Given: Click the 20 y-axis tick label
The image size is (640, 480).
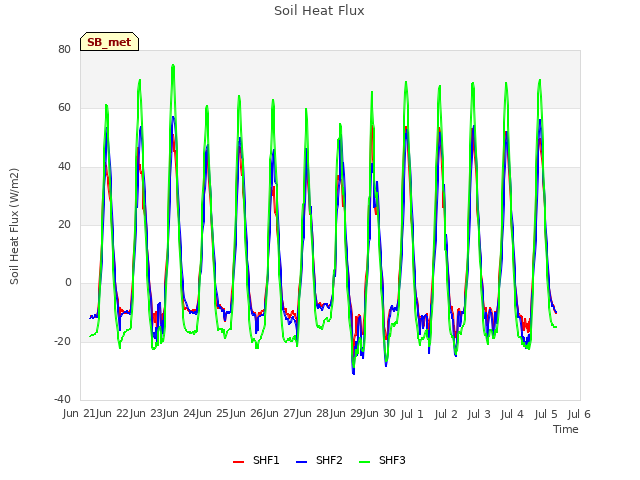Looking at the screenshot, I should 64,224.
